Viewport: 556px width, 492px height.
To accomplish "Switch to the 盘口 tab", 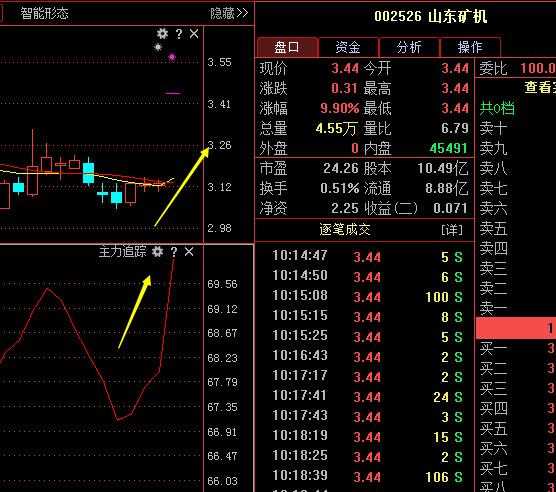I will coord(287,47).
